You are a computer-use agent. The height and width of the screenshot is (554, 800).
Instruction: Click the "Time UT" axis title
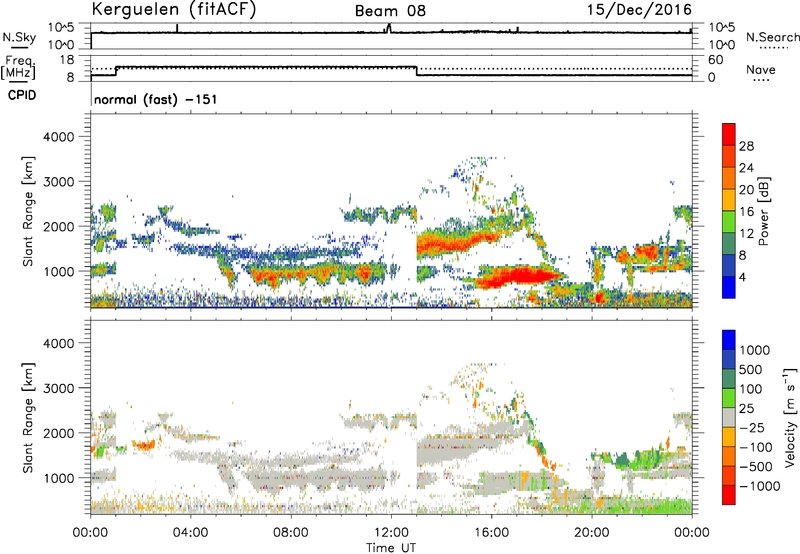point(391,548)
